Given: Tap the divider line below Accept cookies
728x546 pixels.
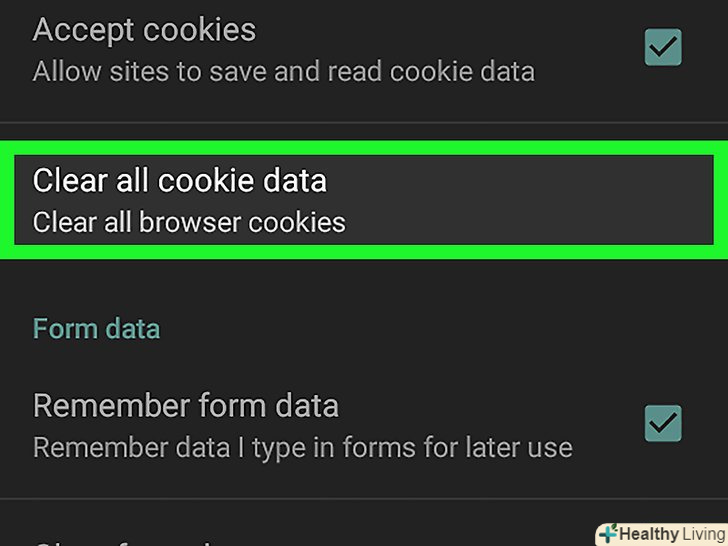Looking at the screenshot, I should [x=364, y=123].
